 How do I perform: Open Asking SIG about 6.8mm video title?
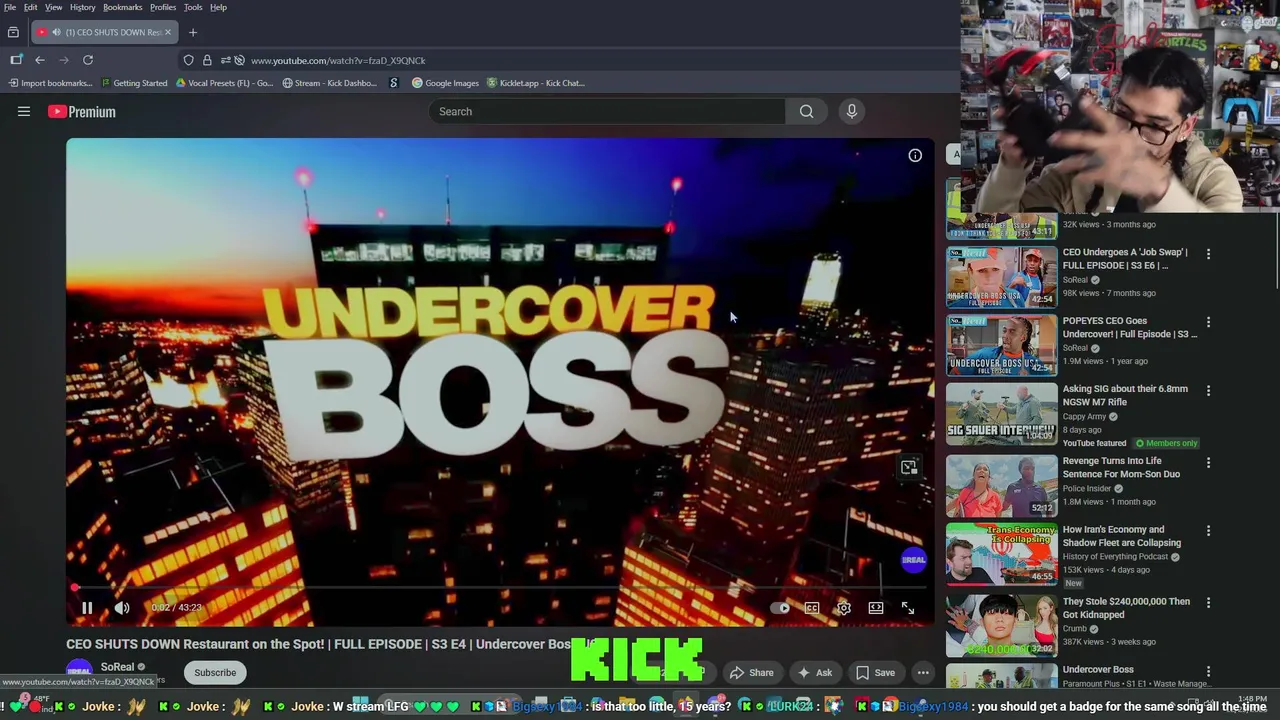pyautogui.click(x=1125, y=395)
